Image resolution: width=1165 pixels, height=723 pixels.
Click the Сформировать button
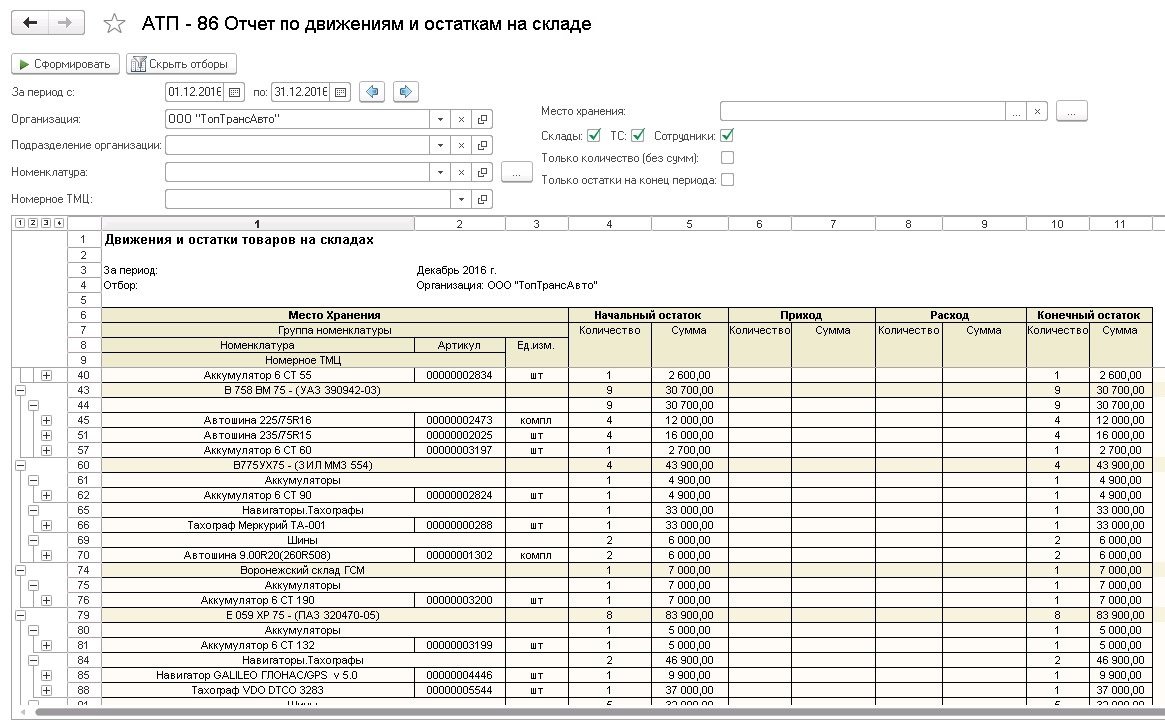tap(66, 64)
